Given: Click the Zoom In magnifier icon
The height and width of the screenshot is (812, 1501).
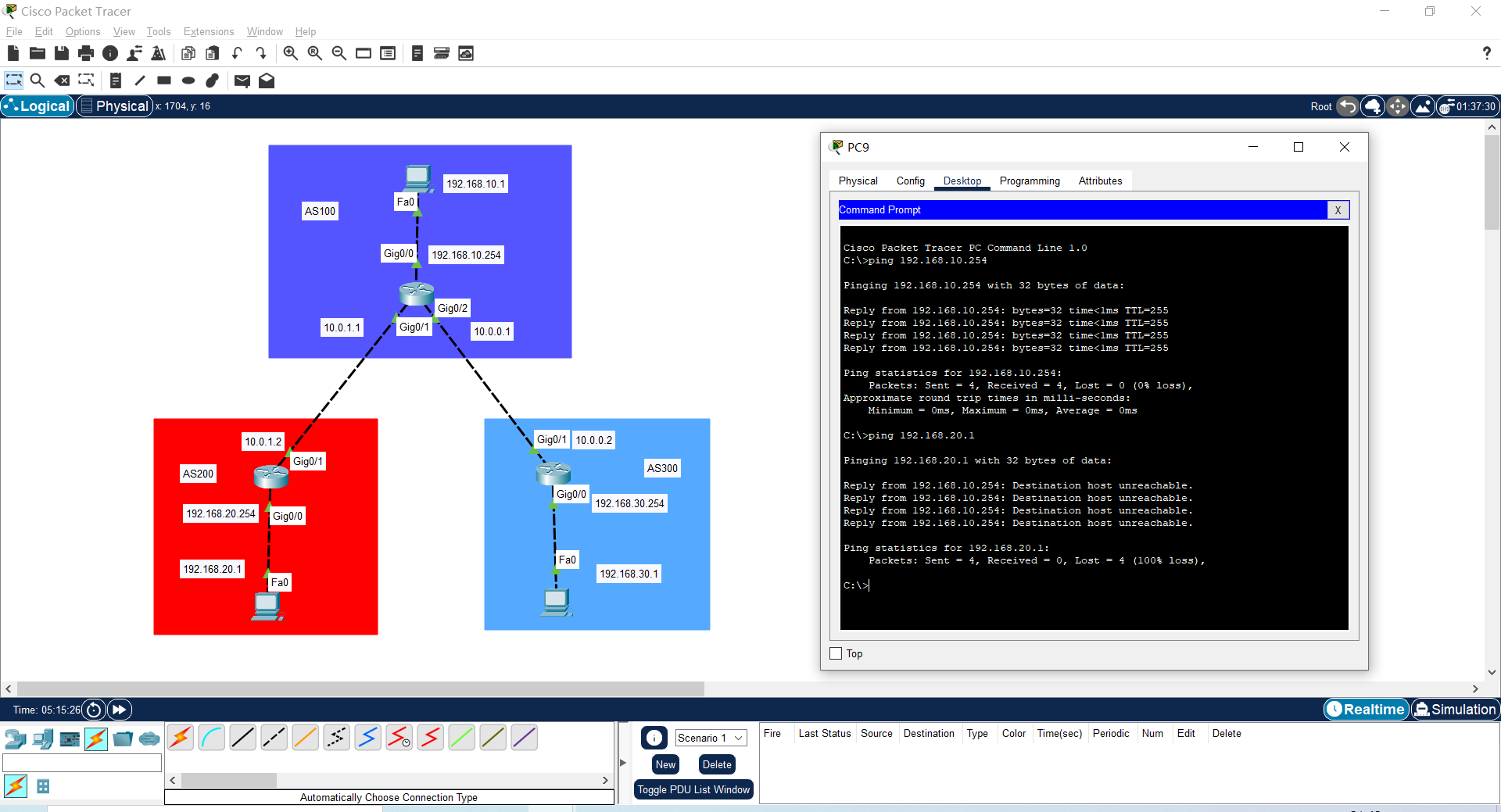Looking at the screenshot, I should click(290, 53).
